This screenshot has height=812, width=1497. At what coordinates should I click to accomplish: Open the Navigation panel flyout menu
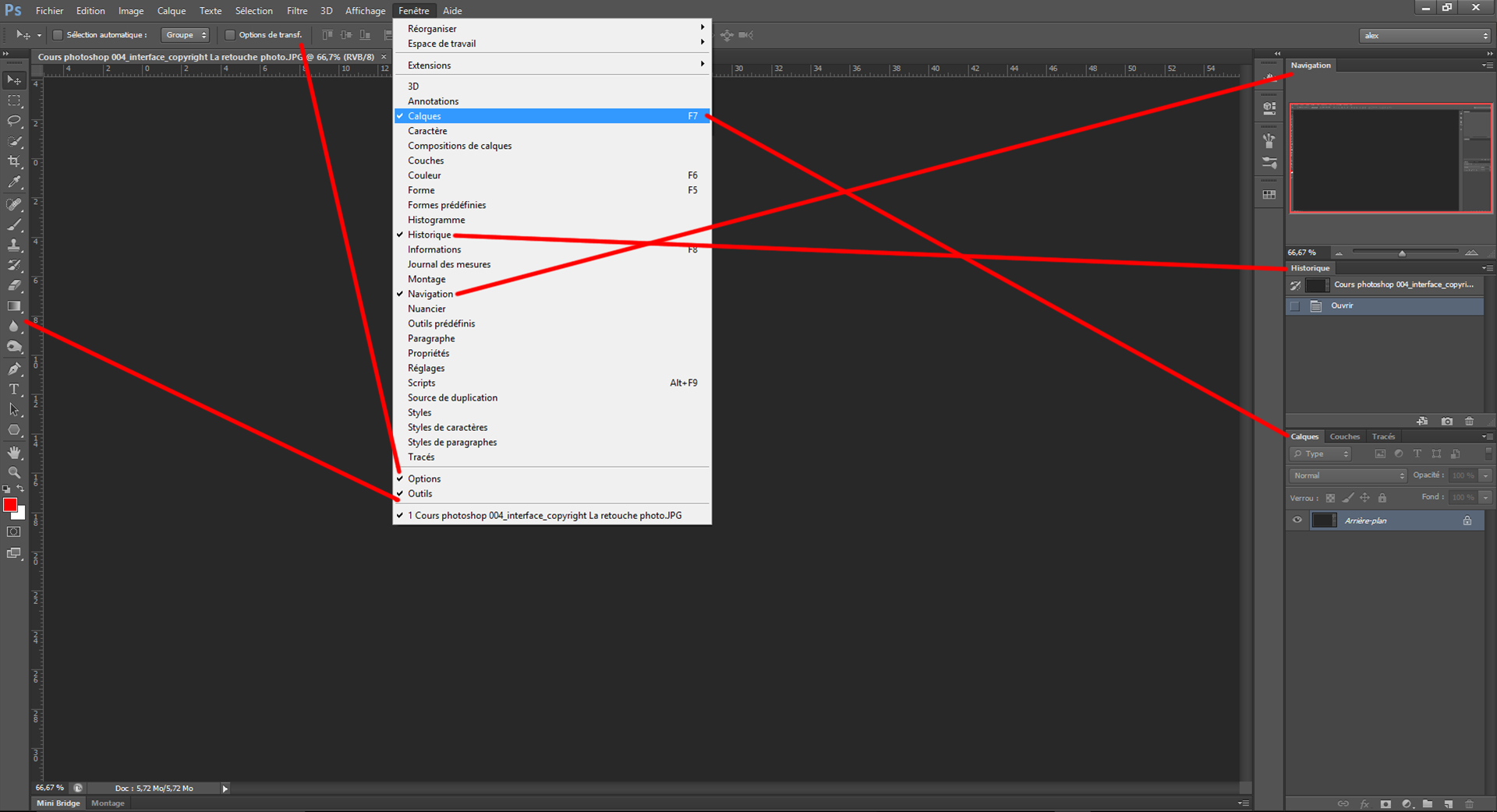(1488, 65)
